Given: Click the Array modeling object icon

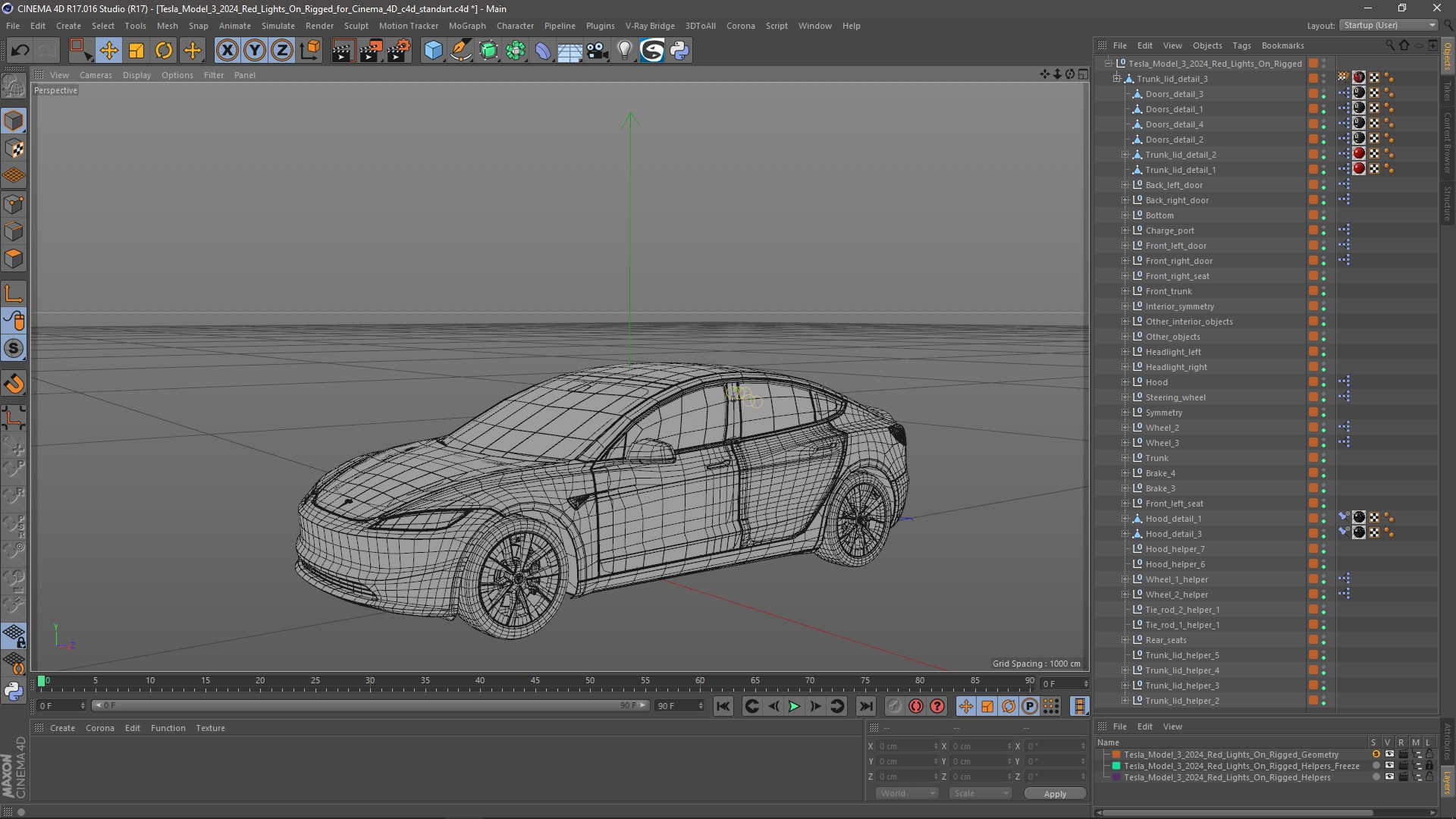Looking at the screenshot, I should click(516, 51).
